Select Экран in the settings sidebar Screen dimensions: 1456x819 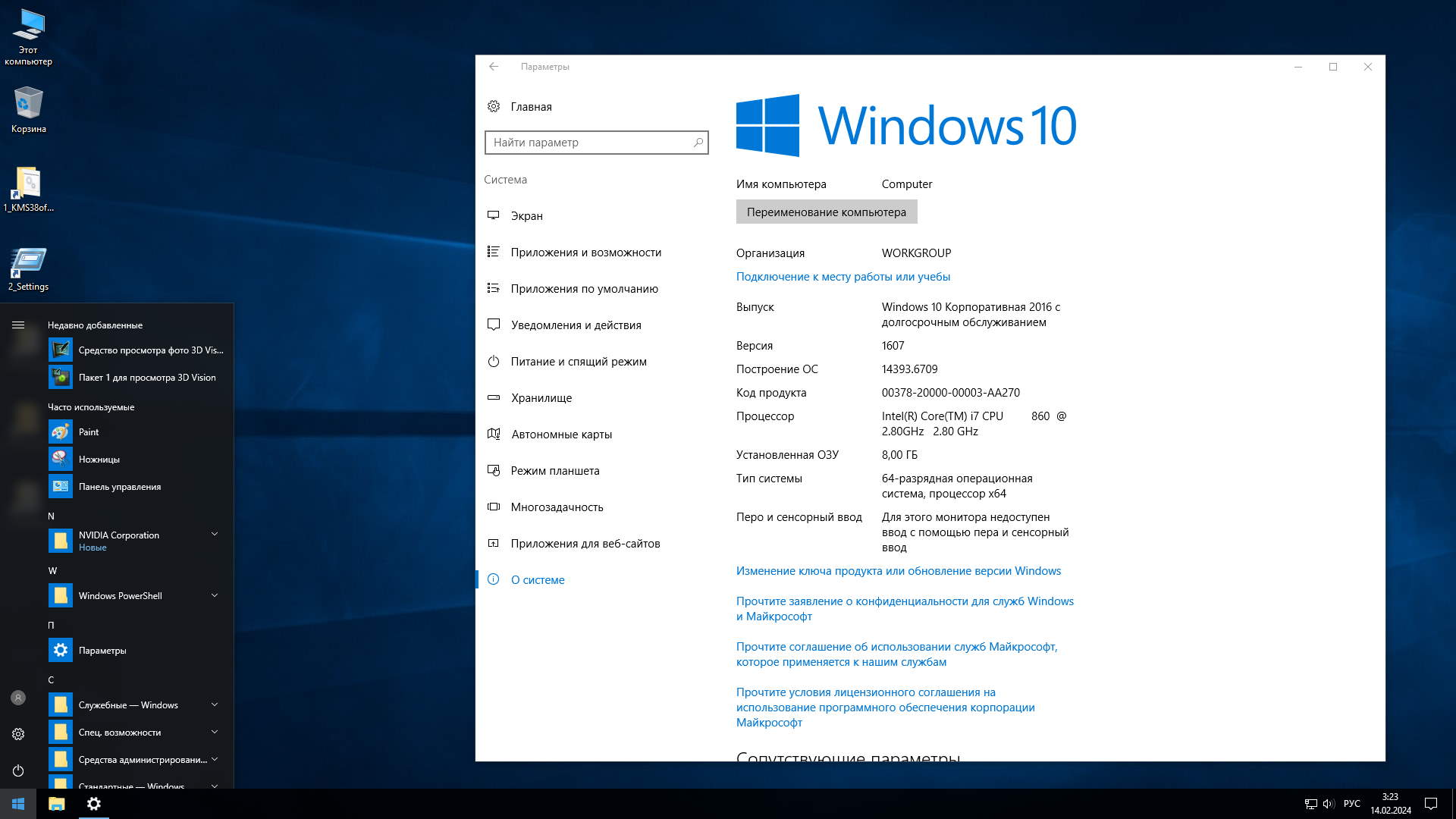tap(526, 216)
